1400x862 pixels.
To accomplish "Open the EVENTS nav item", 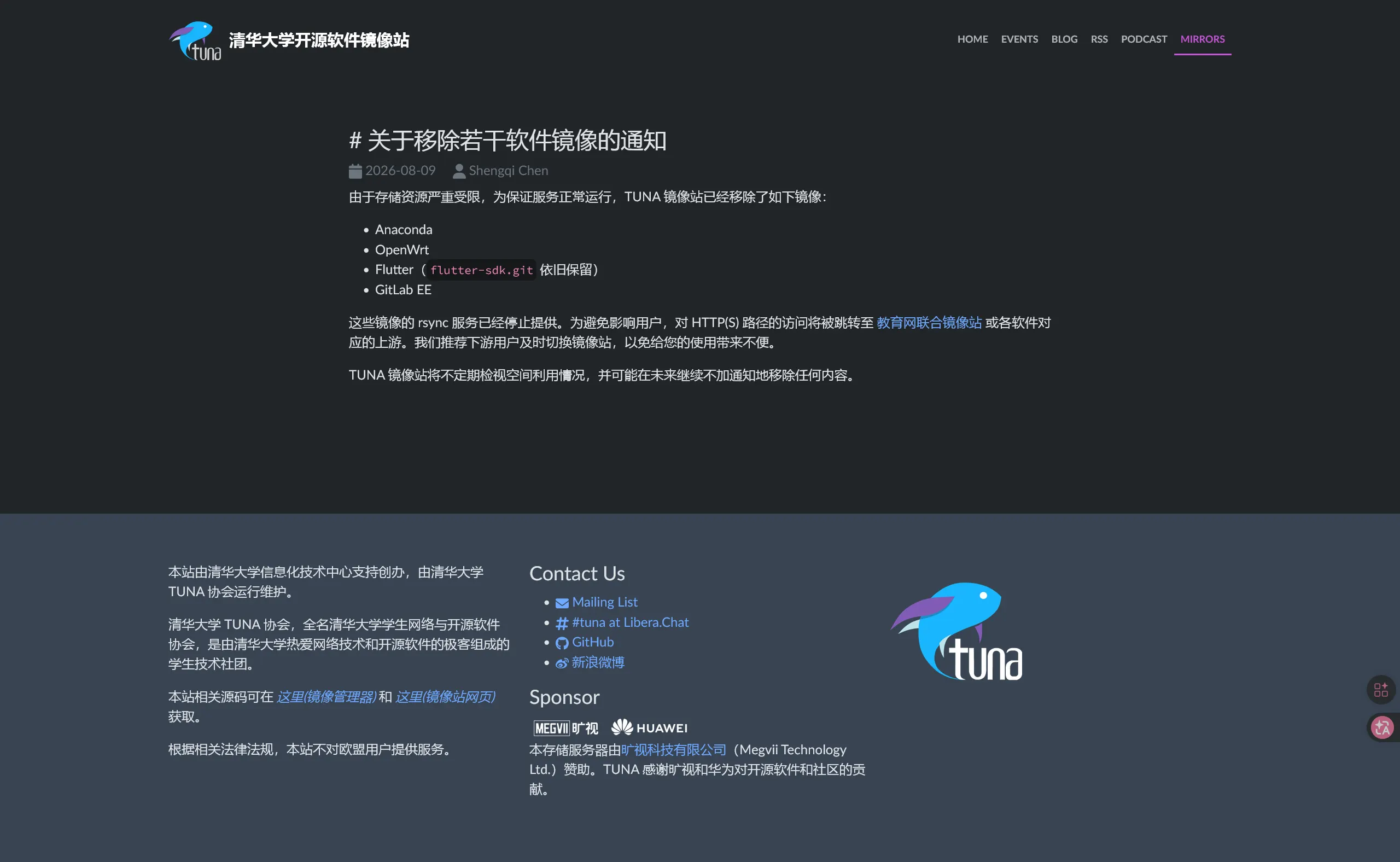I will pos(1019,39).
